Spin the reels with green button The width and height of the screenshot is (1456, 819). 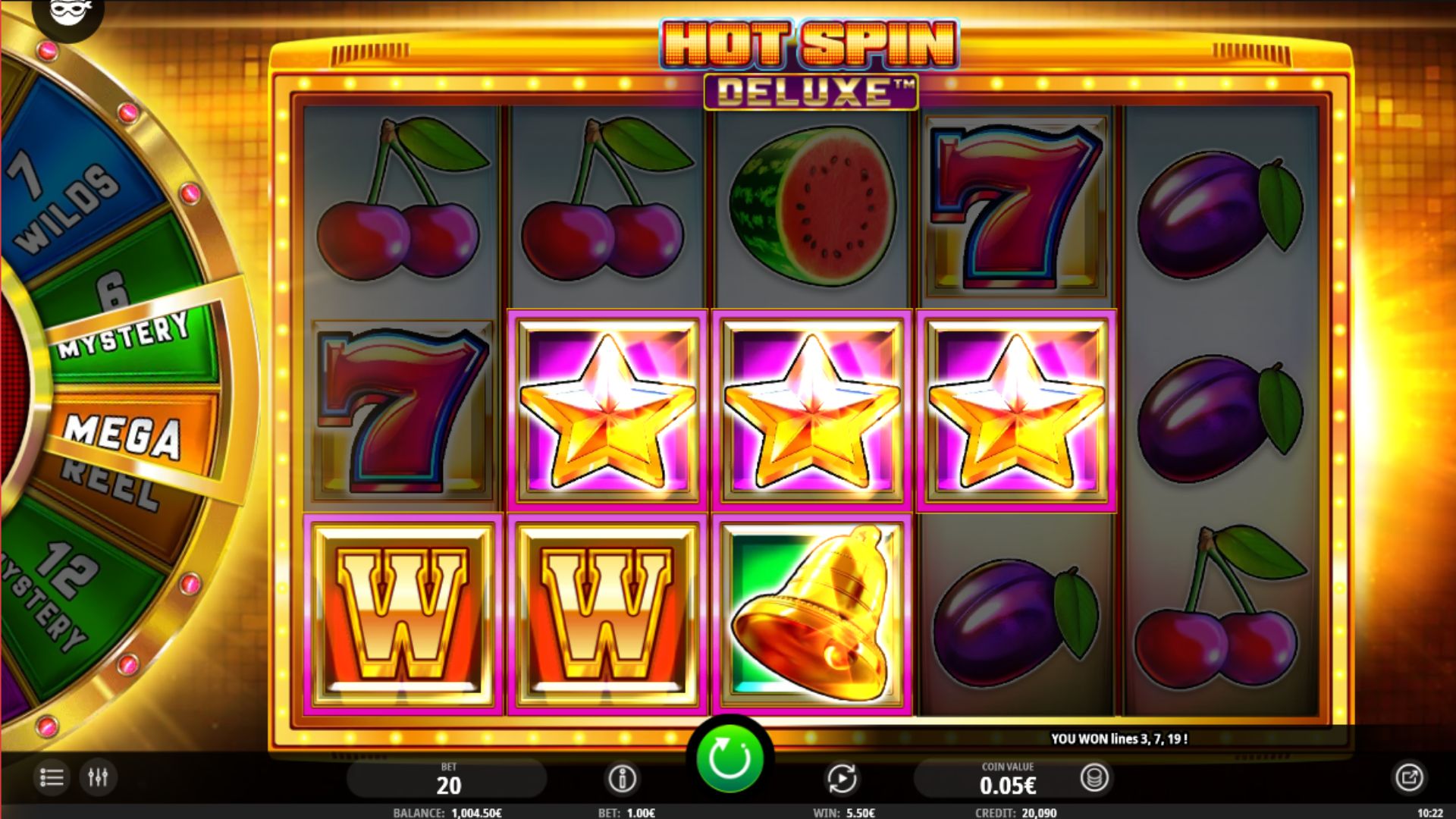730,758
